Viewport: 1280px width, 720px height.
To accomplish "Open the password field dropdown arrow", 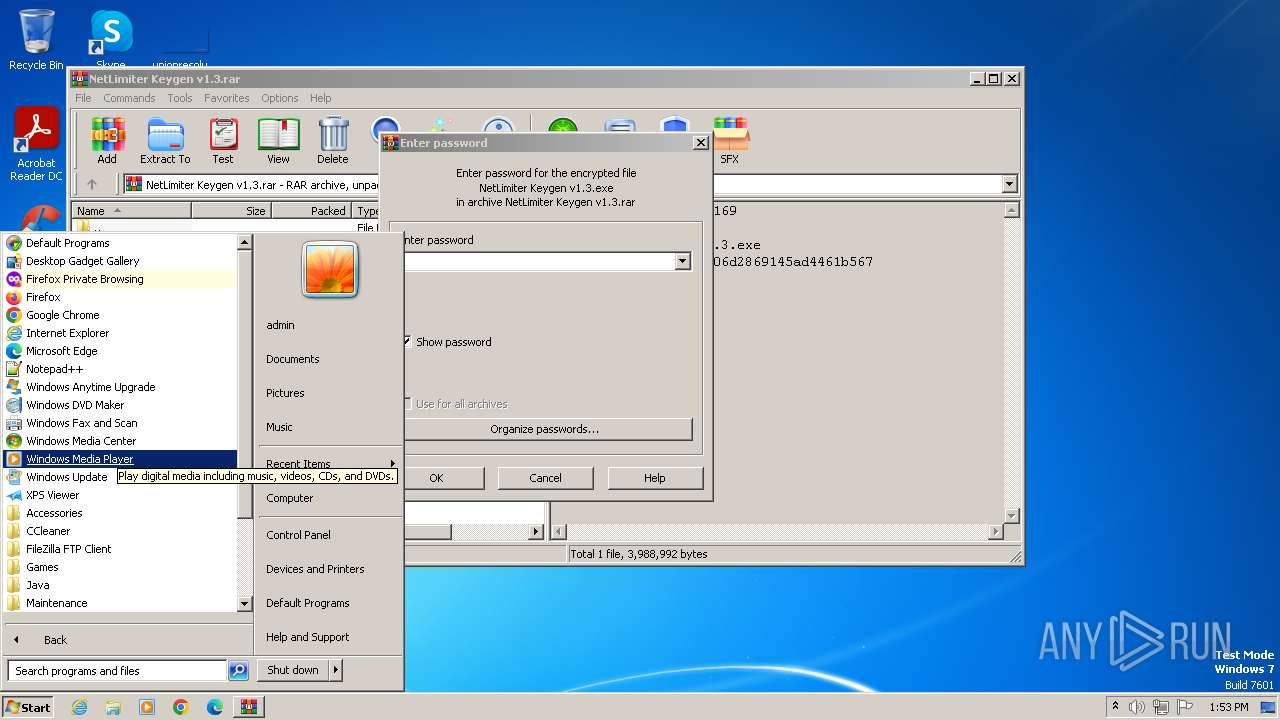I will pos(682,261).
